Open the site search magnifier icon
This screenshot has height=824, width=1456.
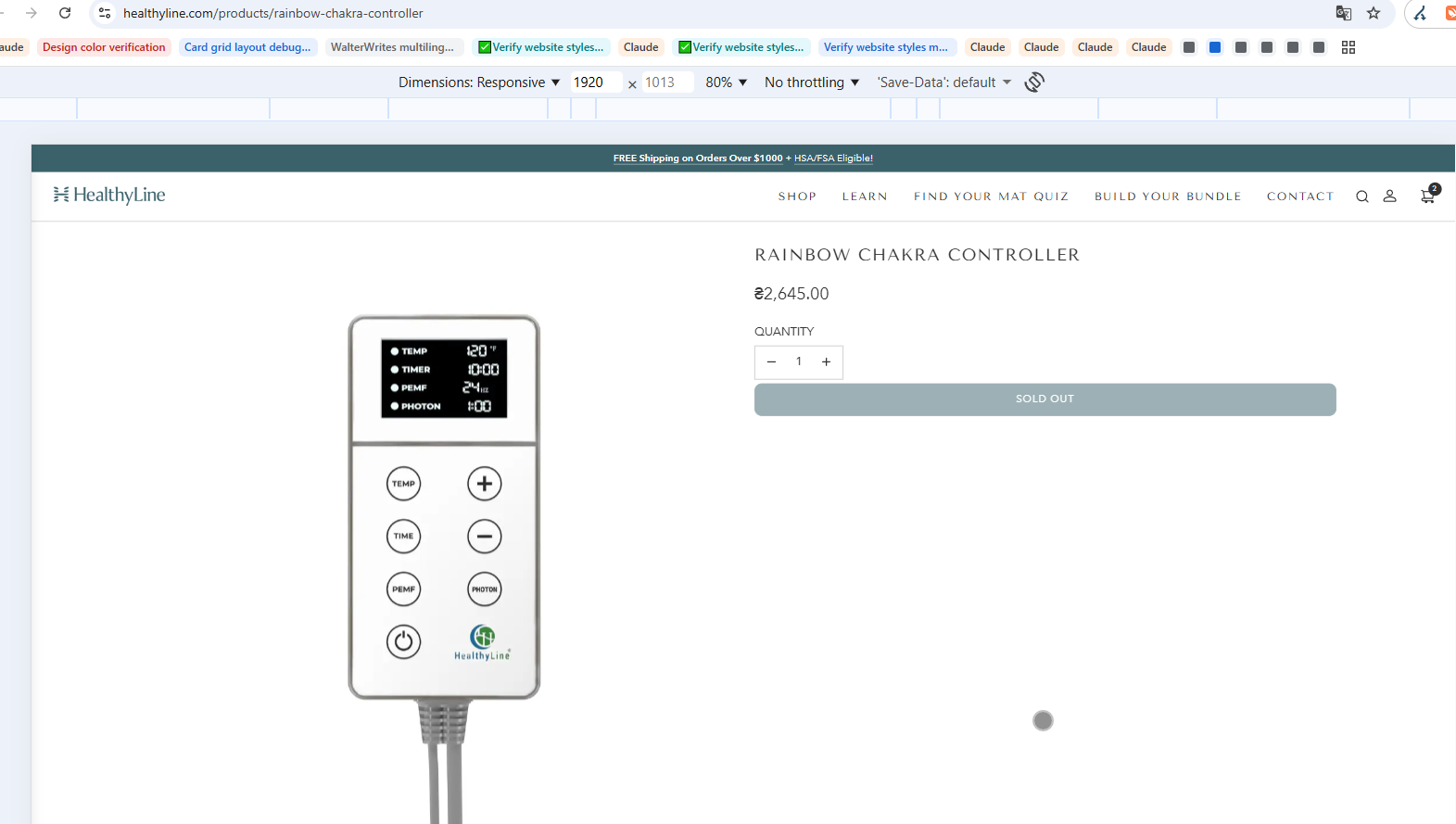click(x=1362, y=196)
